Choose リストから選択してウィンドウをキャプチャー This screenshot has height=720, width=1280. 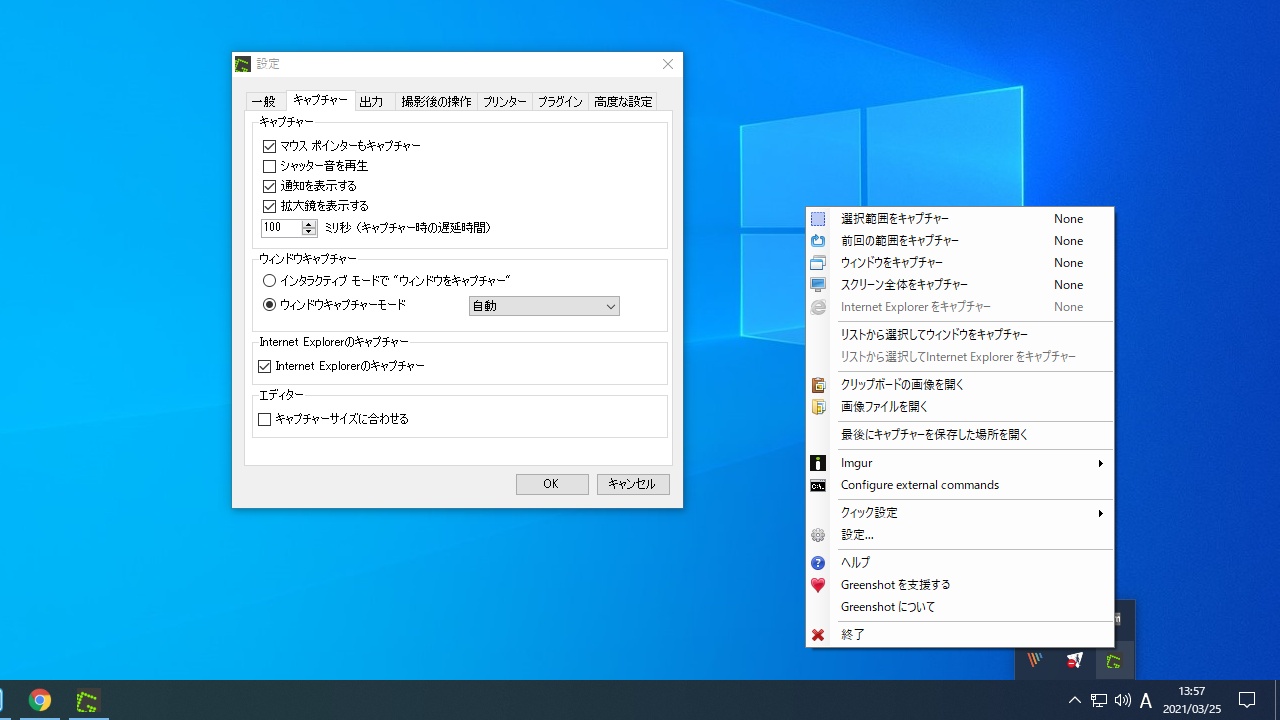(x=960, y=335)
